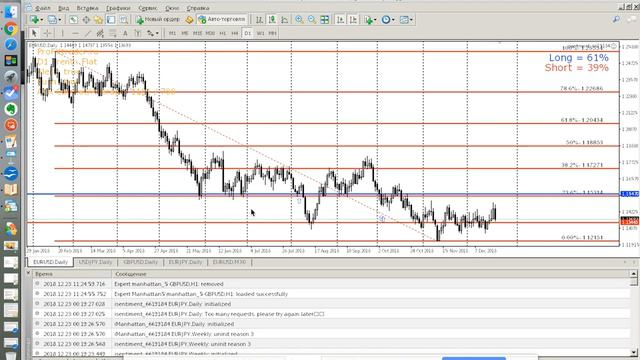Open the Сервис menu
Screen dimensions: 640x360
[x=147, y=8]
